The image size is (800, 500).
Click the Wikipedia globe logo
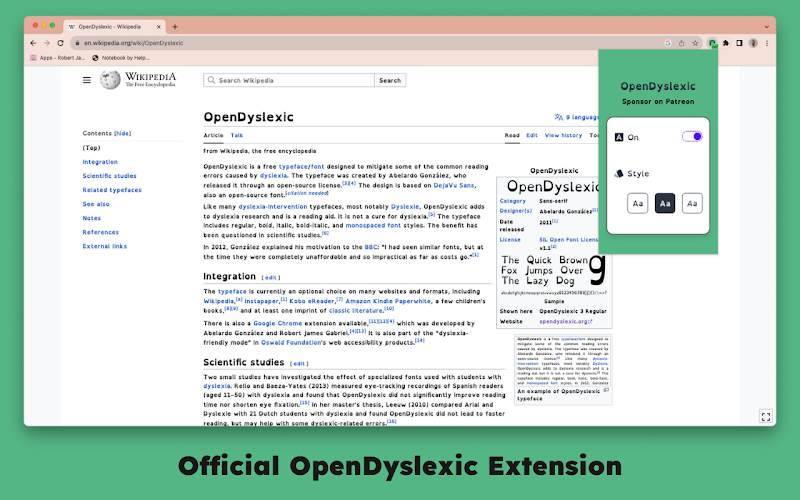(110, 80)
